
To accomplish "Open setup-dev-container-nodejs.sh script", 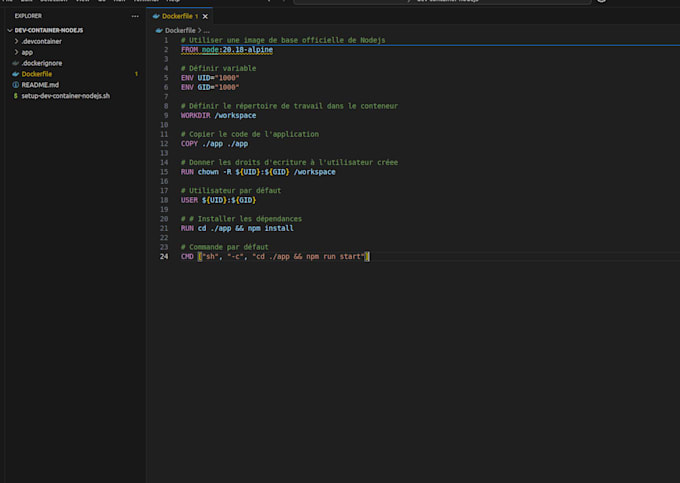I will 65,95.
